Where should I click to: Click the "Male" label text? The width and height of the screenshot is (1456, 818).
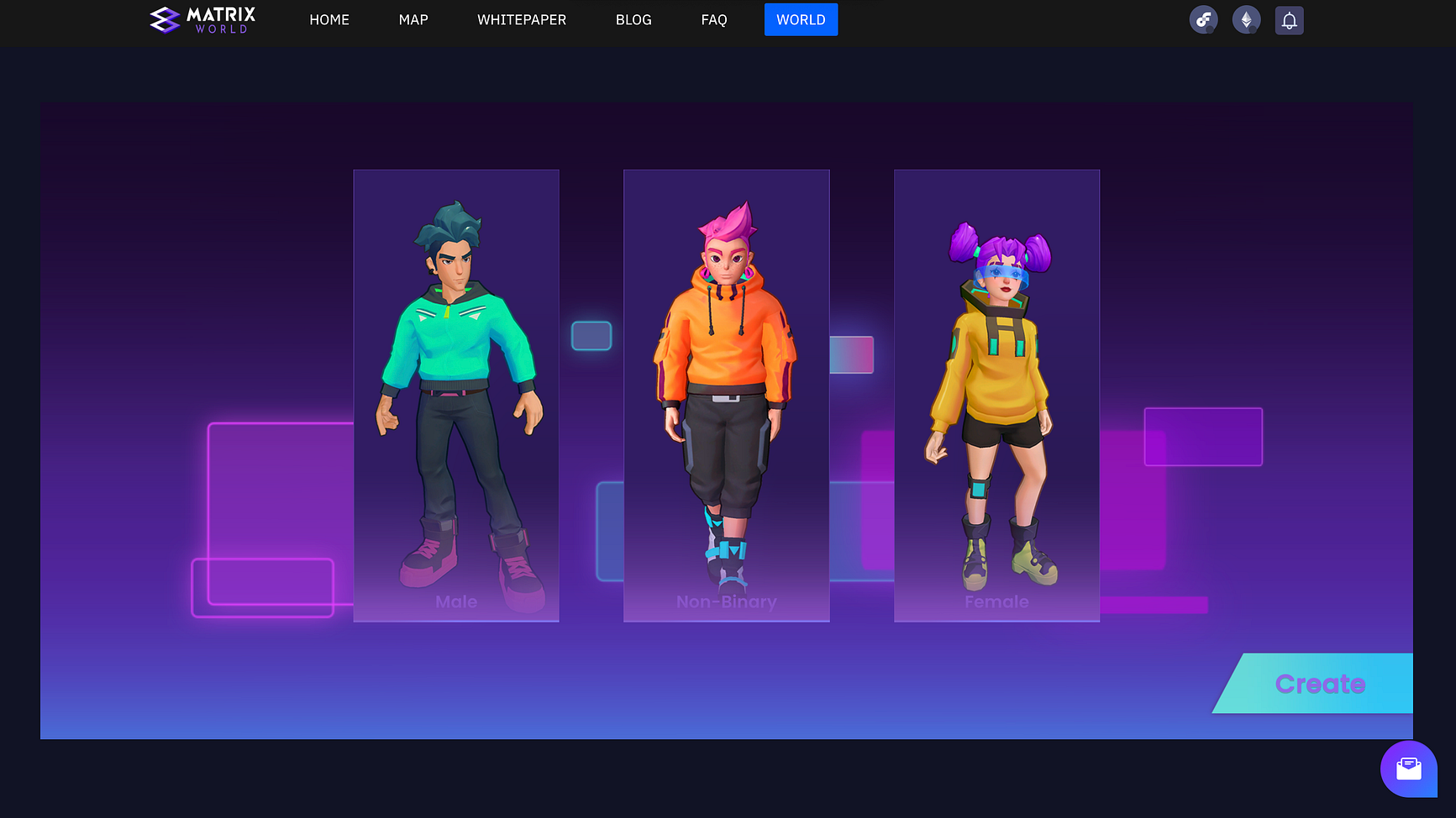point(456,601)
